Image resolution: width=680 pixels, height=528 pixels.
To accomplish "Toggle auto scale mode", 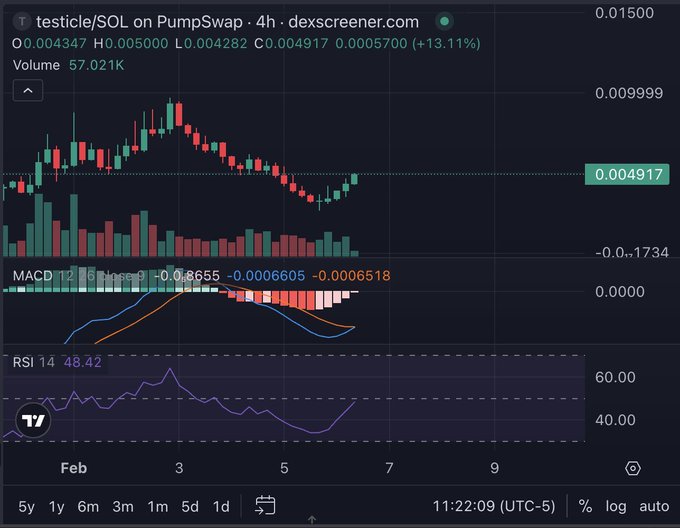I will (654, 506).
